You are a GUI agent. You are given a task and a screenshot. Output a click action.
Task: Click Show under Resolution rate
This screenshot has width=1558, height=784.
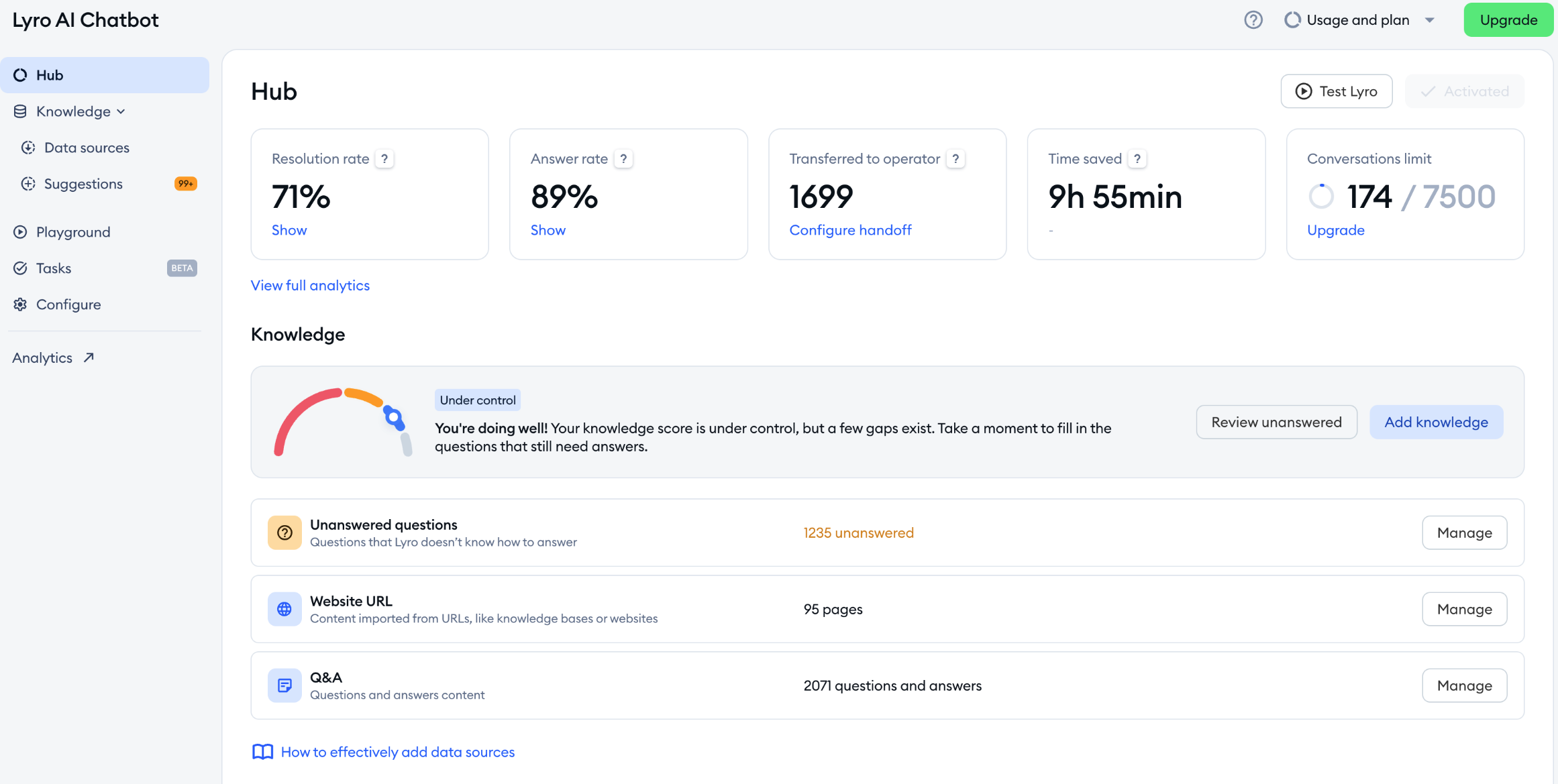289,230
